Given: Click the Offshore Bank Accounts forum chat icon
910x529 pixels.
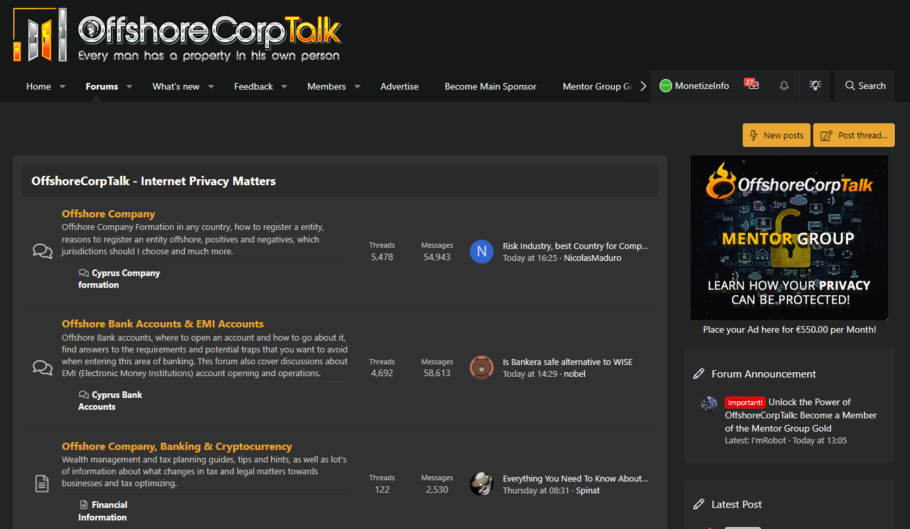Looking at the screenshot, I should pyautogui.click(x=42, y=368).
